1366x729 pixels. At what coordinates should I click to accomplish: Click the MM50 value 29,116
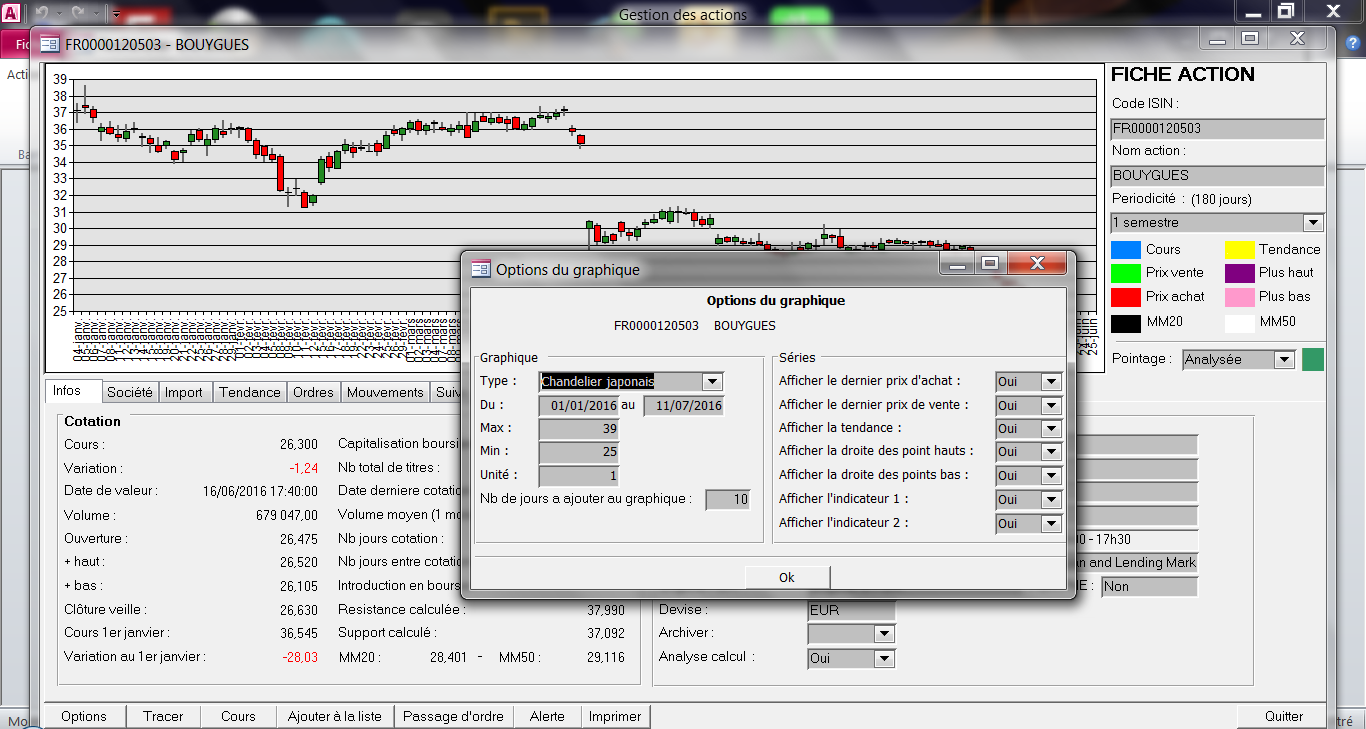608,658
